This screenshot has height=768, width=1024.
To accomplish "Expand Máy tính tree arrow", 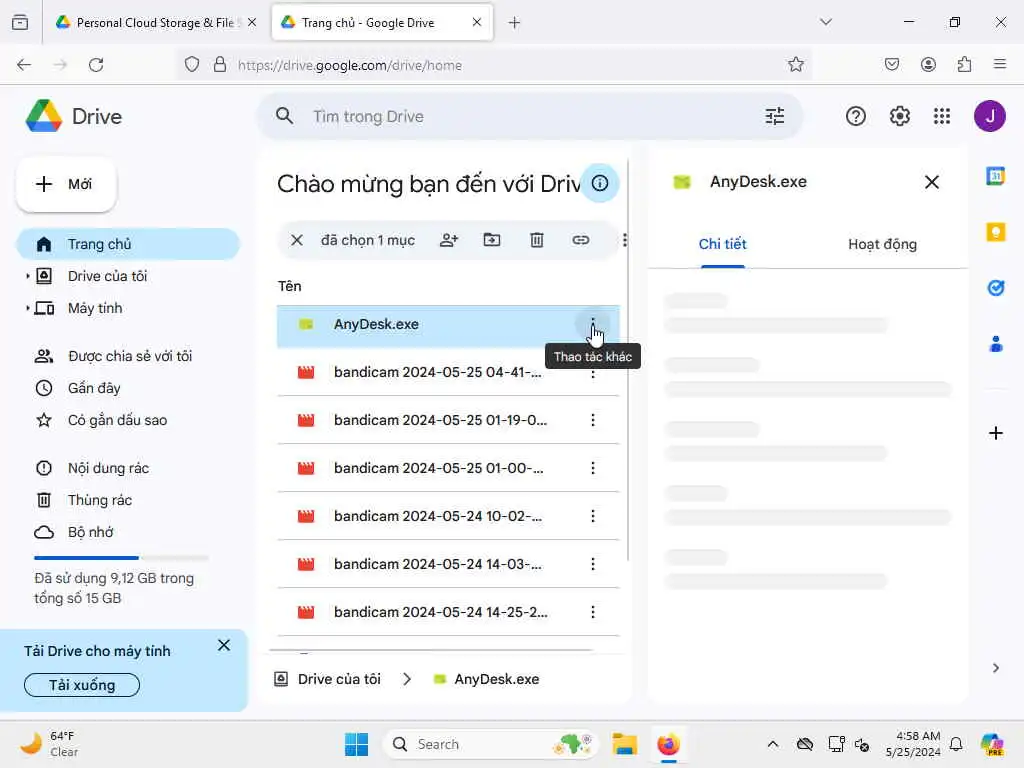I will point(27,308).
